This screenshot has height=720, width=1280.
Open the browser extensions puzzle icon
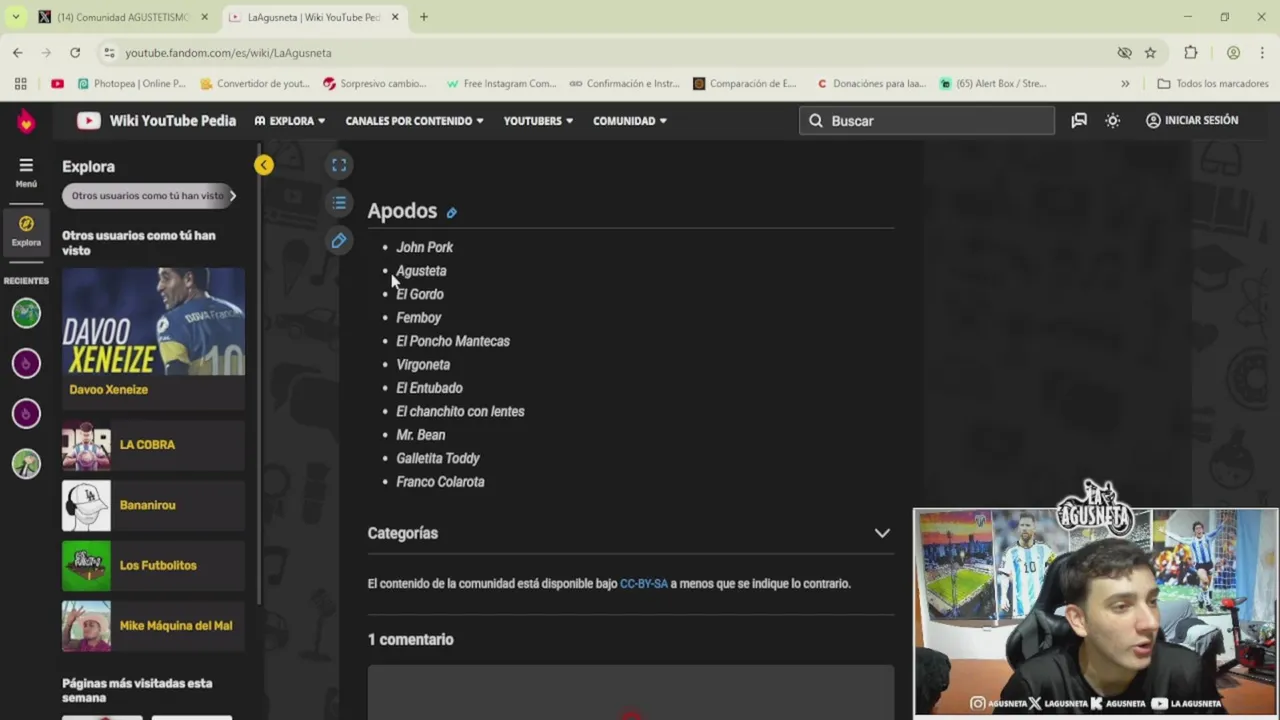click(x=1191, y=53)
